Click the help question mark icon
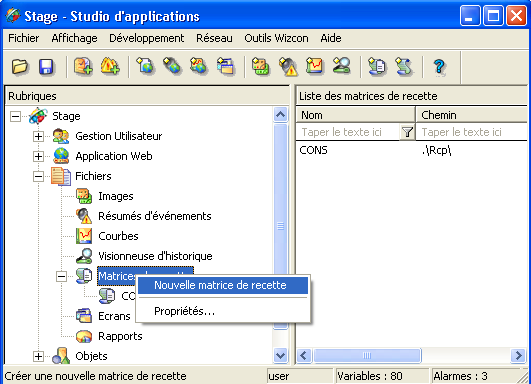The height and width of the screenshot is (384, 531). point(439,66)
